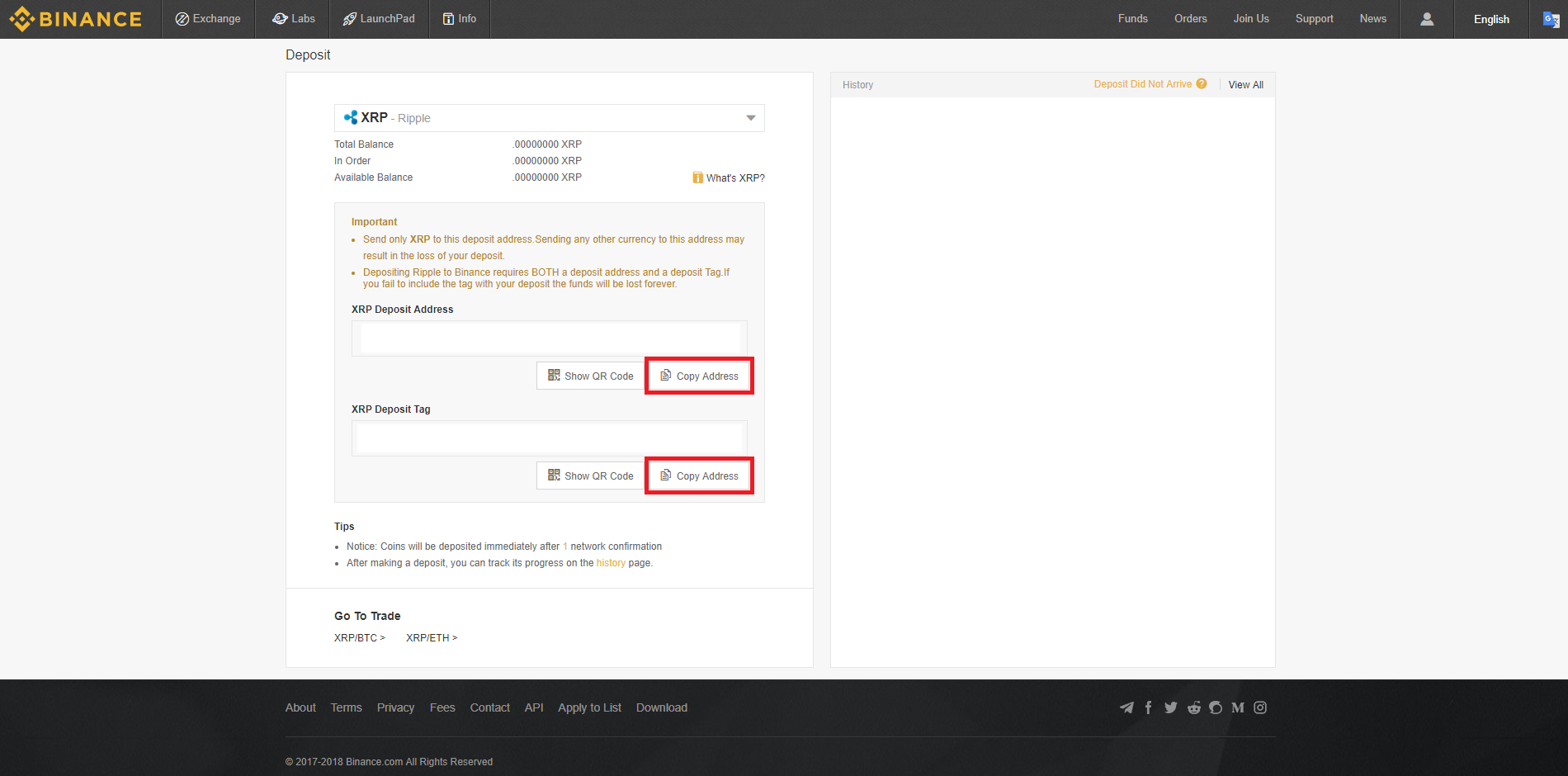Click the Binance logo
Screen dimensions: 1568x776
pos(76,19)
